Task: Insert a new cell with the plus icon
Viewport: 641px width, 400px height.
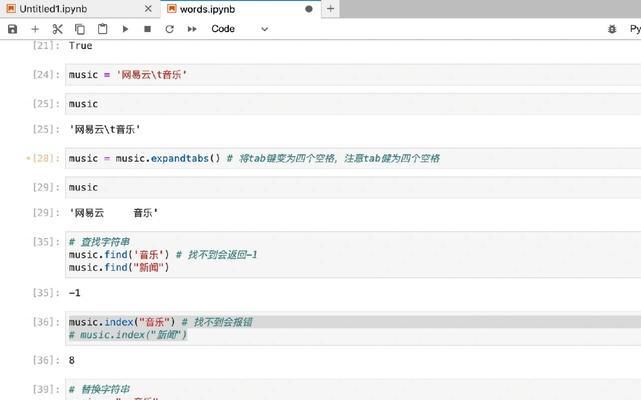Action: click(35, 29)
